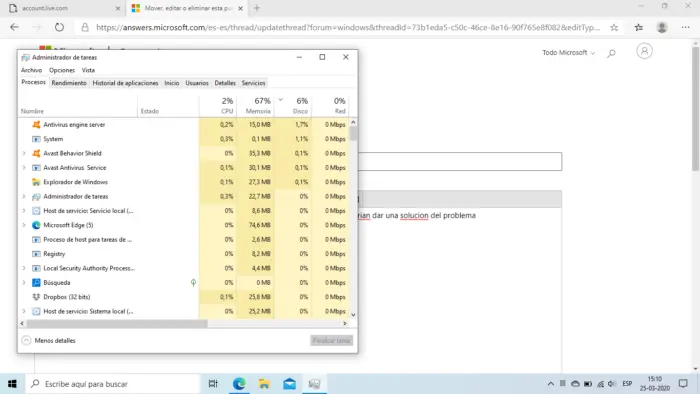Click the search box Escribe aquí para buscar

coord(112,384)
